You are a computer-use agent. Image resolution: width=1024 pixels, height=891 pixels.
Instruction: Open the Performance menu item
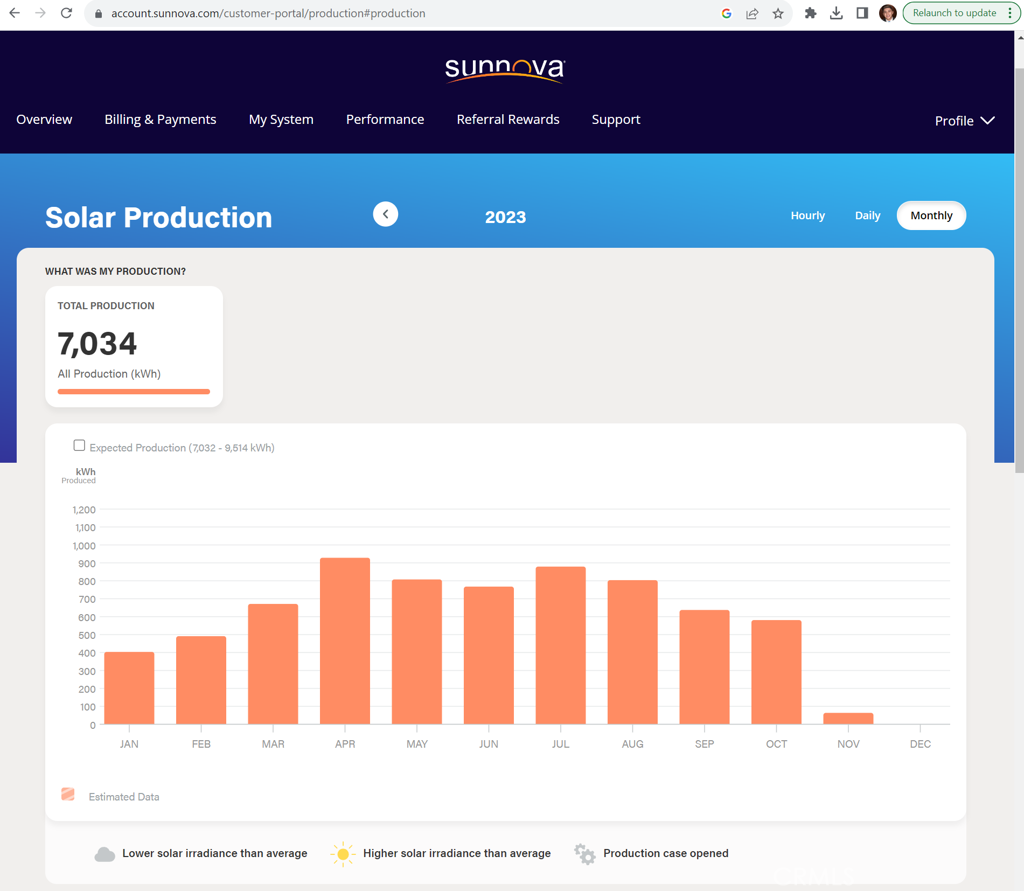tap(385, 119)
